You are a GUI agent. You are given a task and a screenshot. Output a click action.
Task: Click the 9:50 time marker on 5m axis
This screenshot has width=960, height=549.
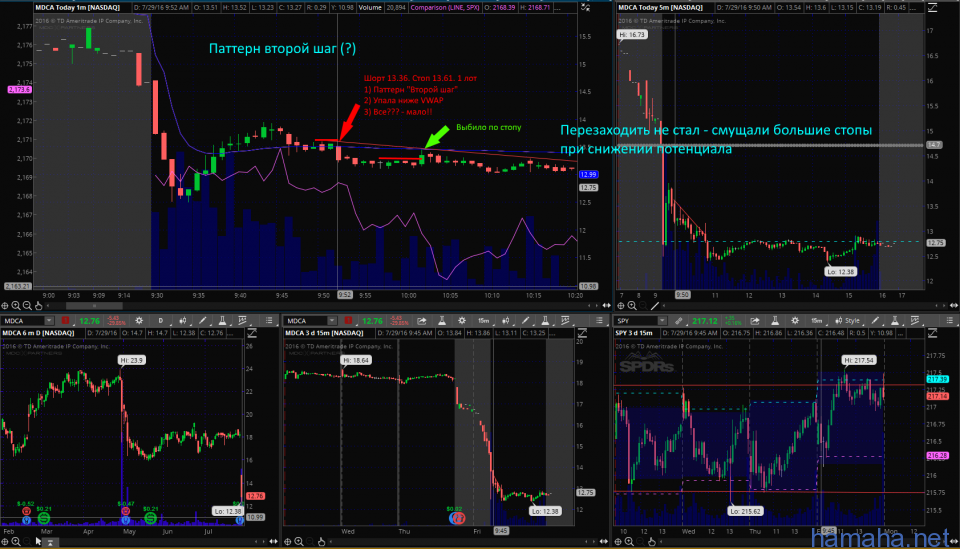(682, 294)
